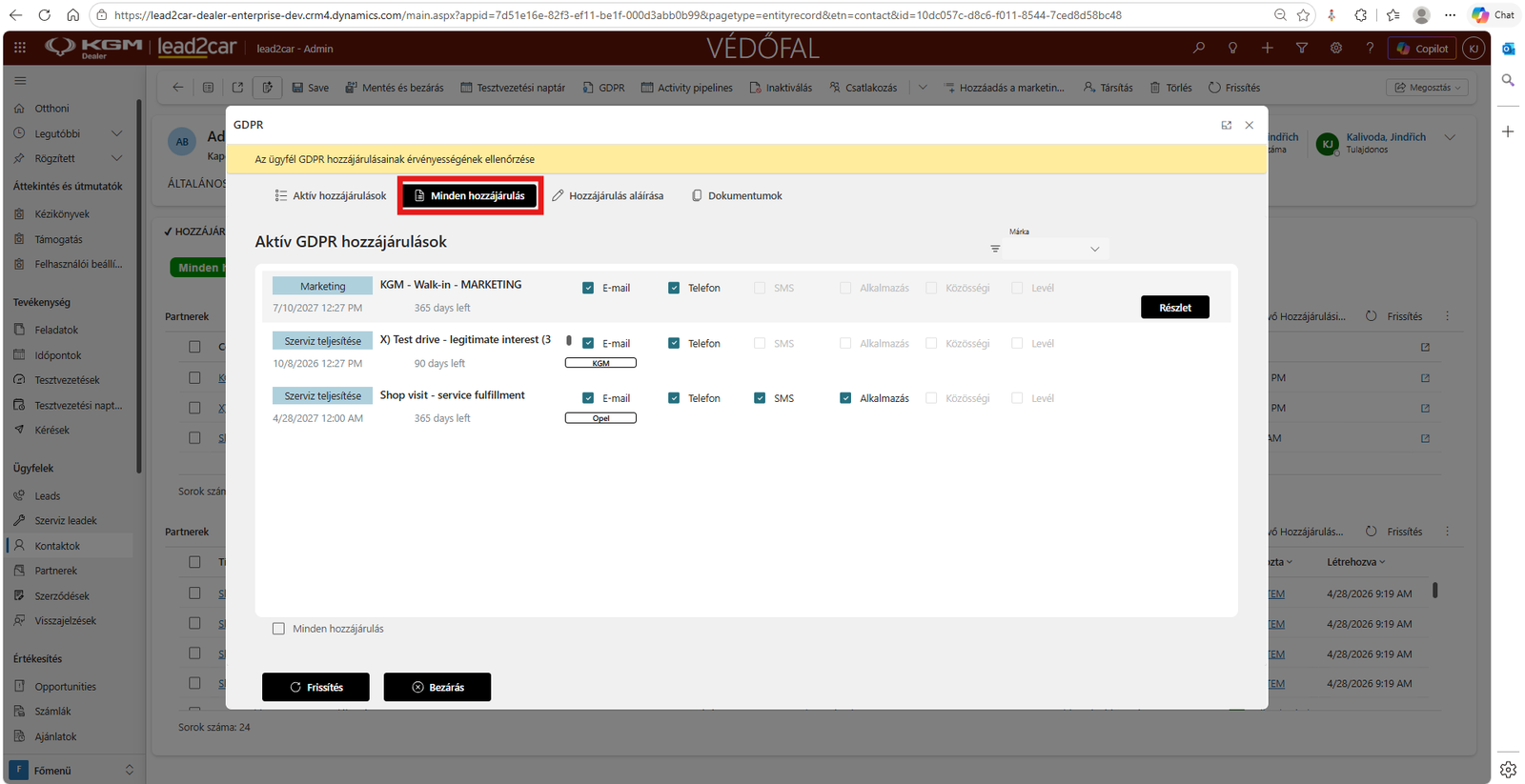Viewport: 1525px width, 784px height.
Task: Toggle E-mail for KGM Walk-in MARKETING consent
Action: [x=588, y=288]
